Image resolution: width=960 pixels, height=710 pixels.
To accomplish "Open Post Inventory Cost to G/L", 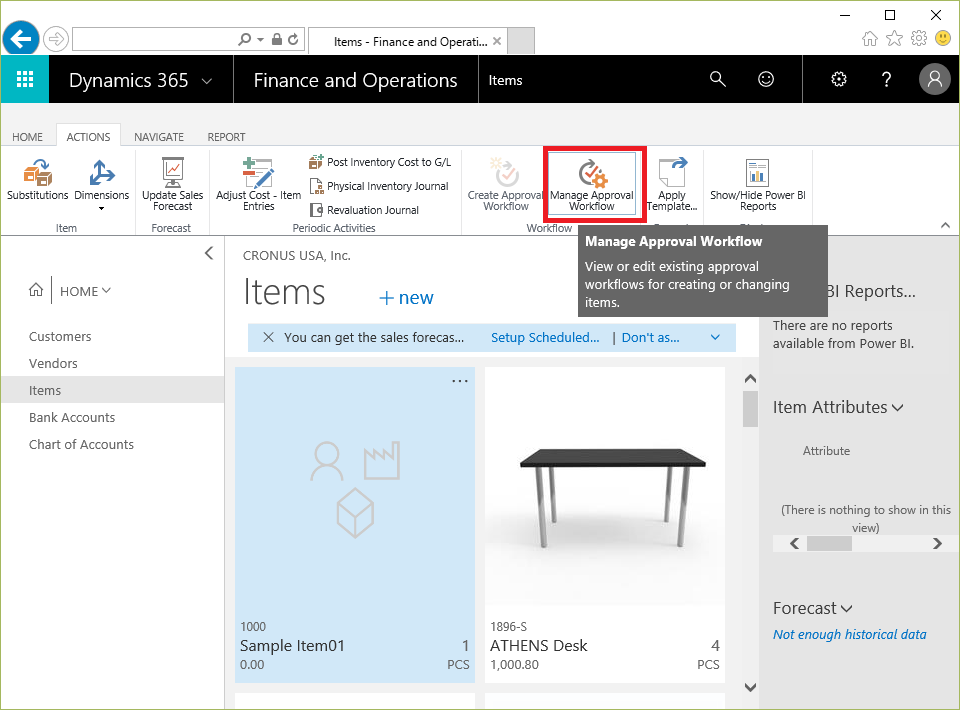I will point(379,162).
